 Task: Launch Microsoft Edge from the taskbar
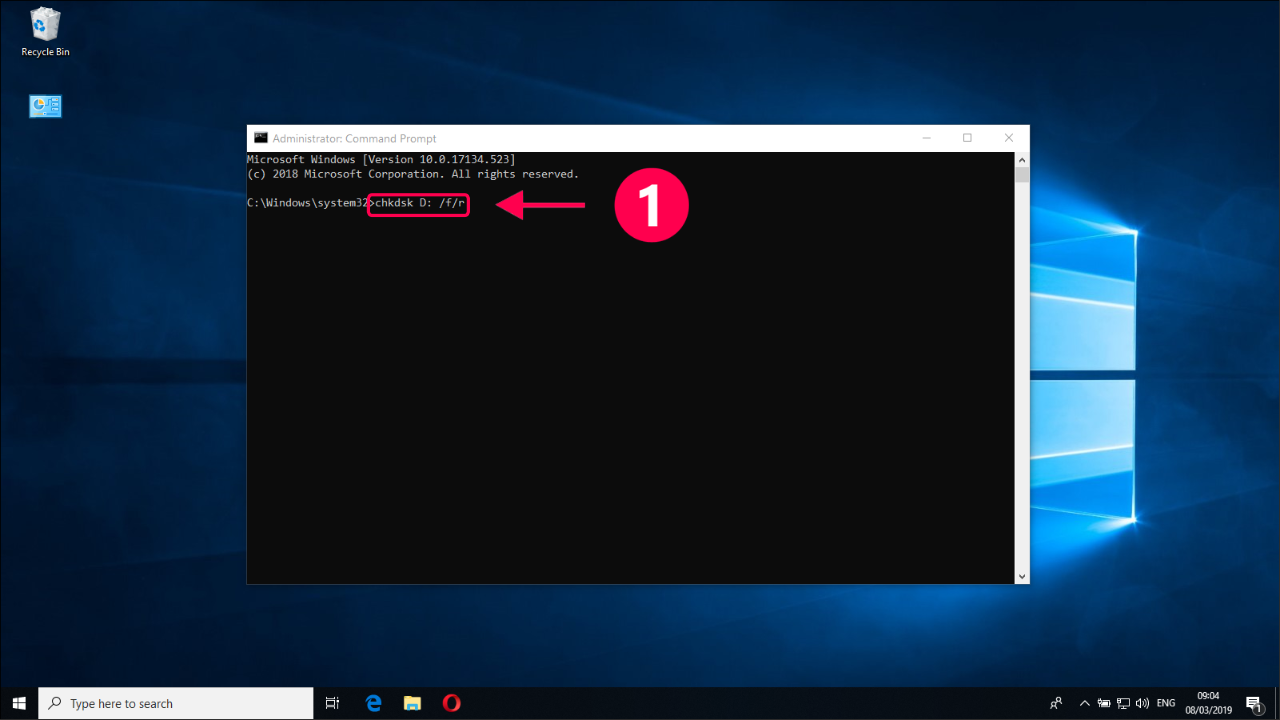[373, 703]
